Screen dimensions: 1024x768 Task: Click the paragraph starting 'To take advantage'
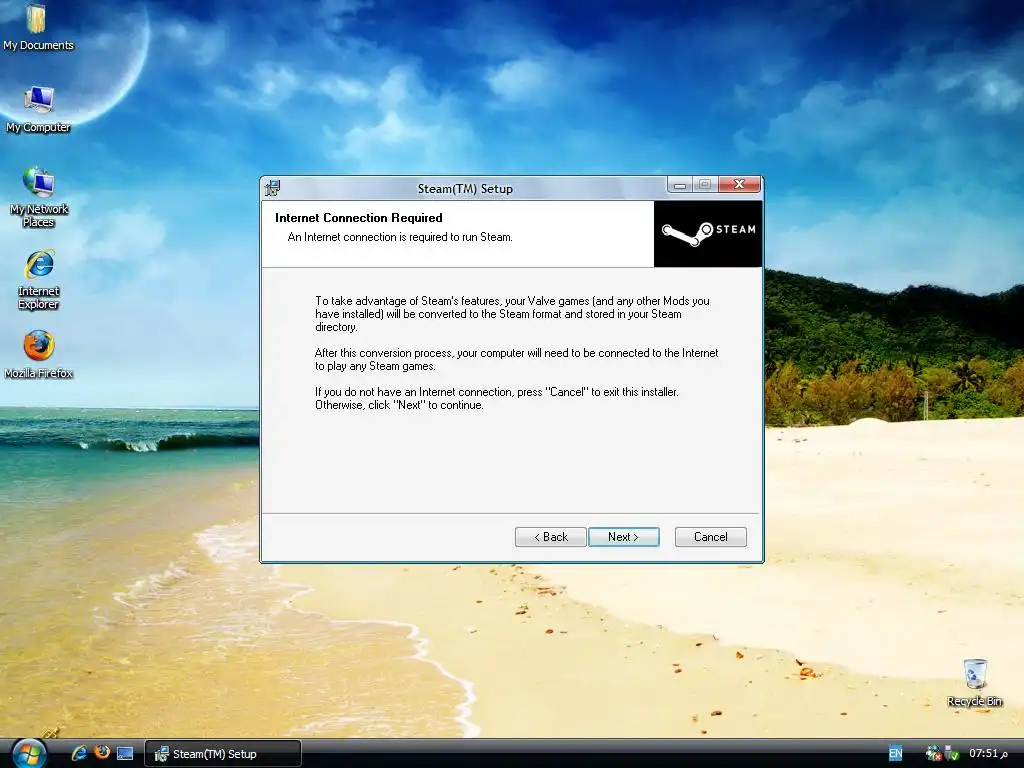pos(512,314)
